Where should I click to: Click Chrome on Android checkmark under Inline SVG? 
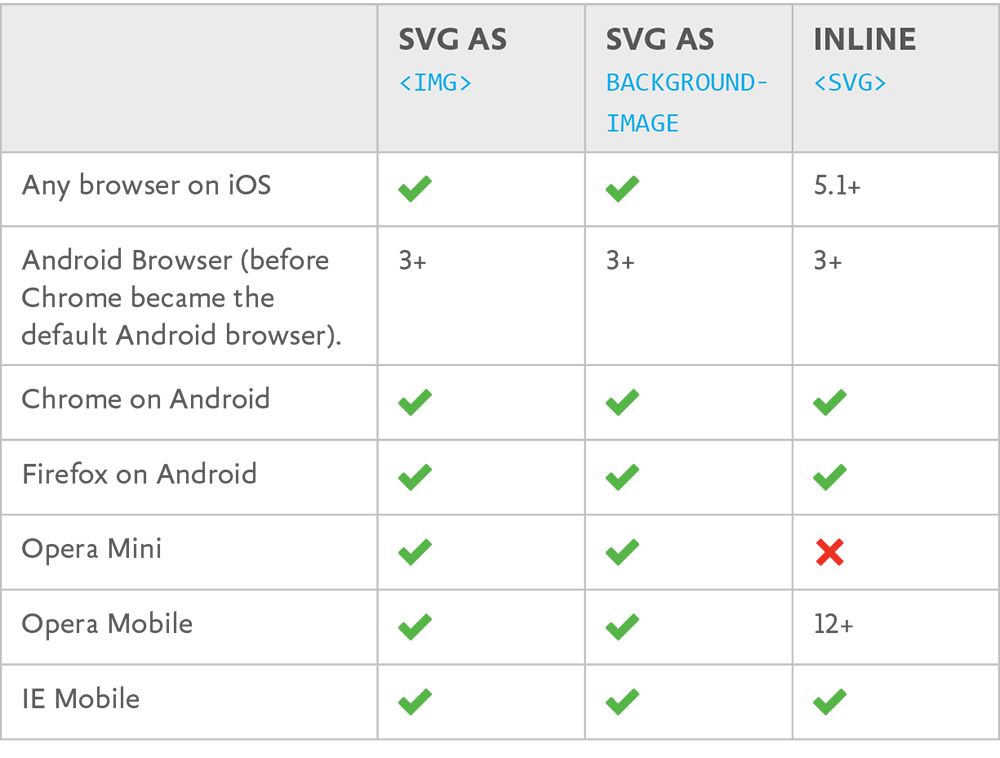click(829, 402)
